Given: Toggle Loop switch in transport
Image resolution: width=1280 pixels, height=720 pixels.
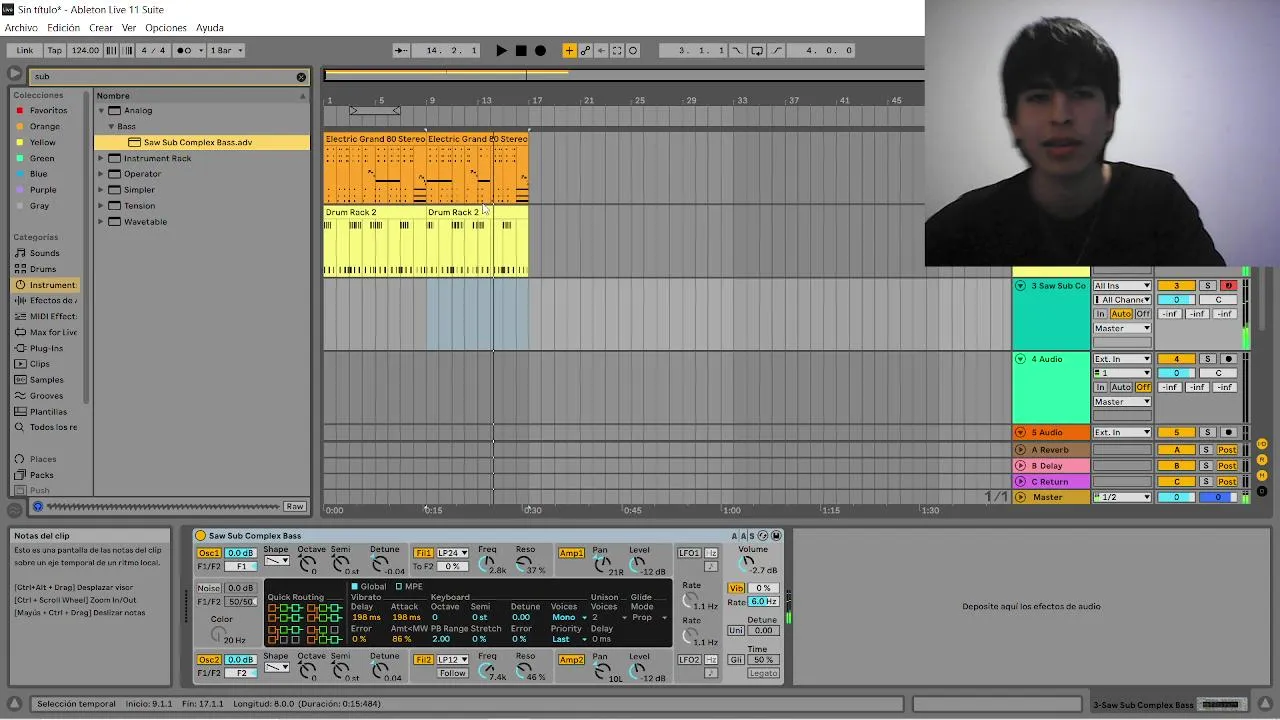Looking at the screenshot, I should pyautogui.click(x=757, y=50).
